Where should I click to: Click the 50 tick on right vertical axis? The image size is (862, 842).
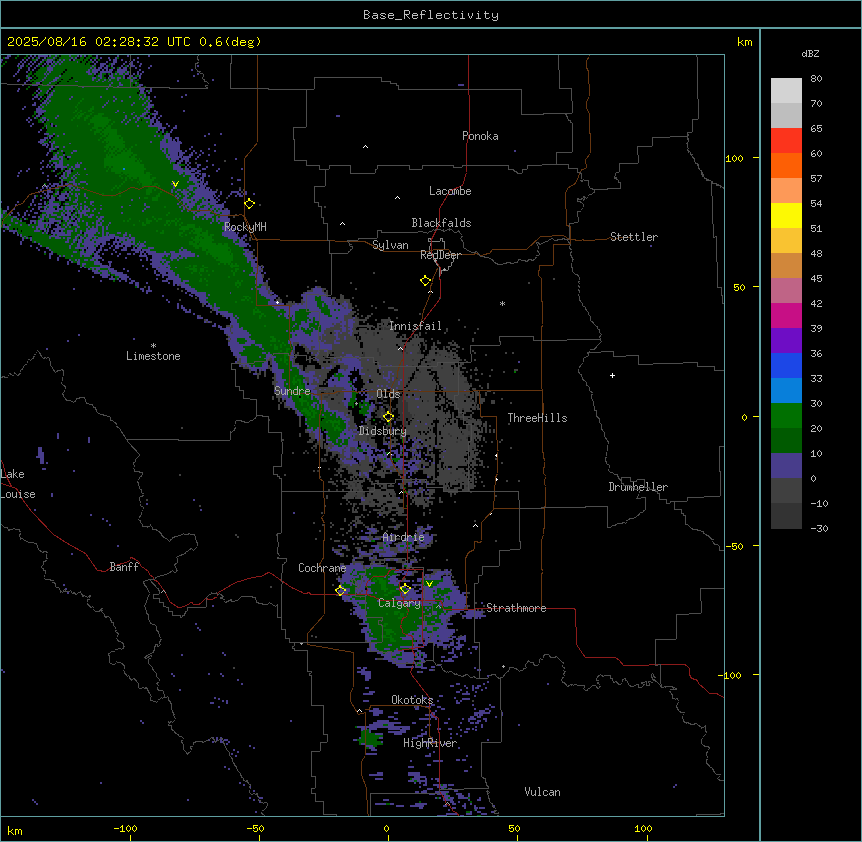click(739, 287)
